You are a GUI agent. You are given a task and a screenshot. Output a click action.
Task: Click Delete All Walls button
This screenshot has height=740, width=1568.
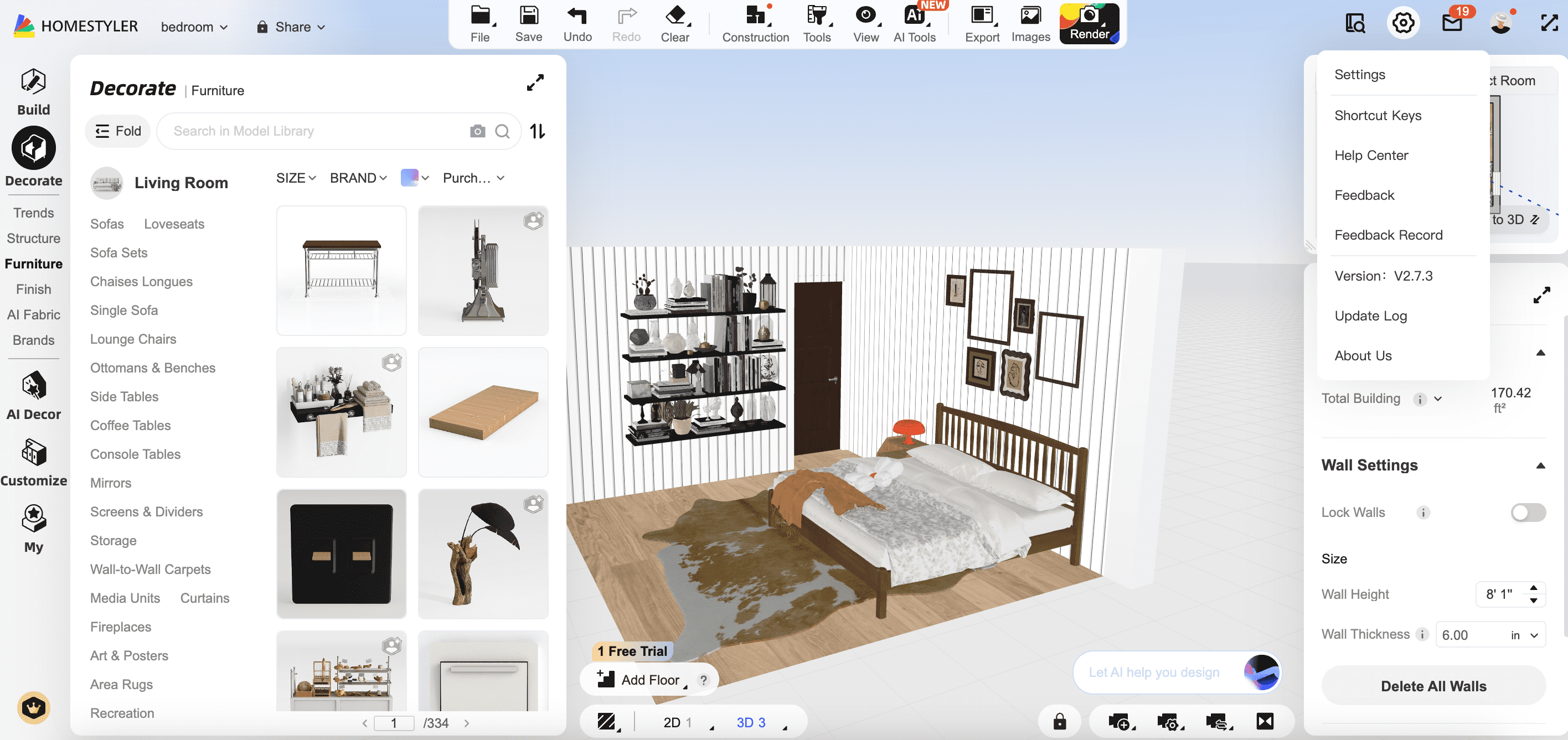(1433, 686)
